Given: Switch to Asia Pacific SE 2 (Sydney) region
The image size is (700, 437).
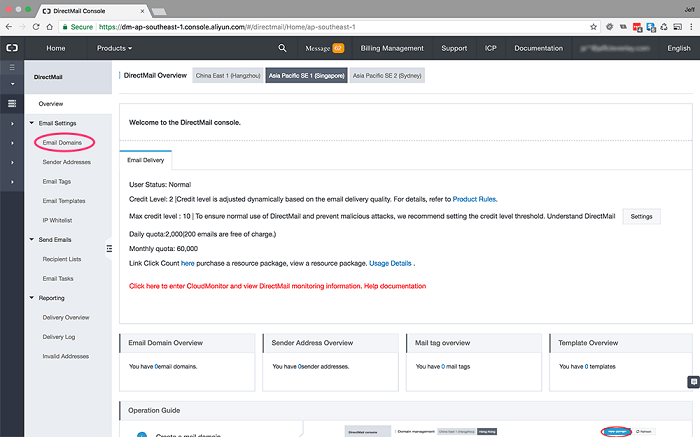Looking at the screenshot, I should click(387, 75).
